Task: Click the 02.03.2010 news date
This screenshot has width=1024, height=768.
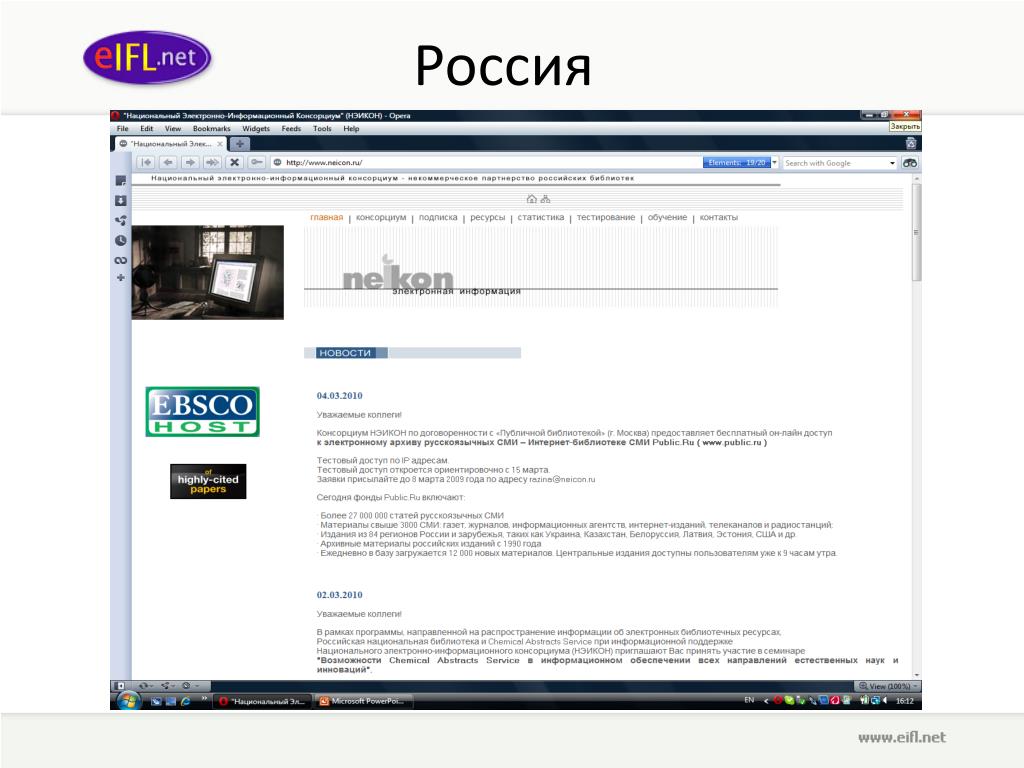Action: [340, 595]
